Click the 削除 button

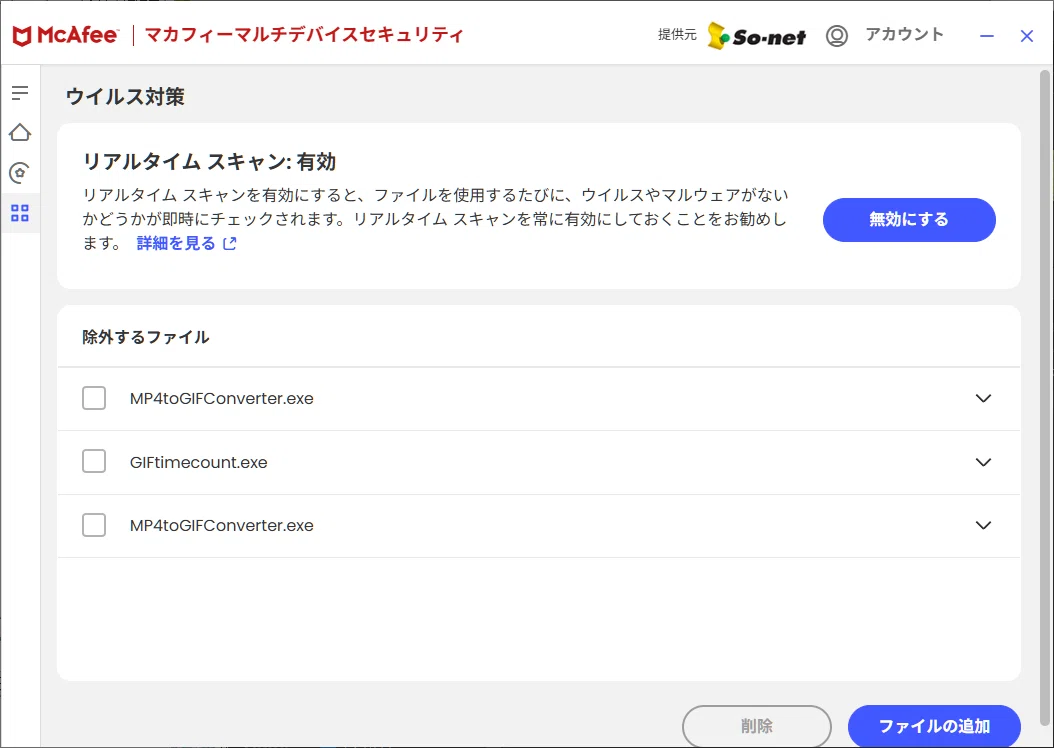coord(757,726)
